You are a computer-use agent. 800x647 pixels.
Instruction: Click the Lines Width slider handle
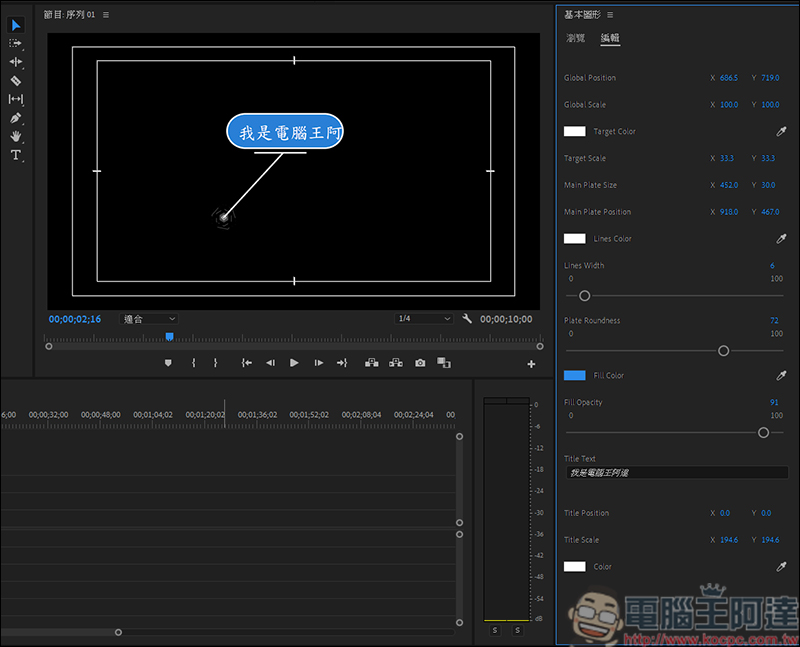(x=585, y=295)
